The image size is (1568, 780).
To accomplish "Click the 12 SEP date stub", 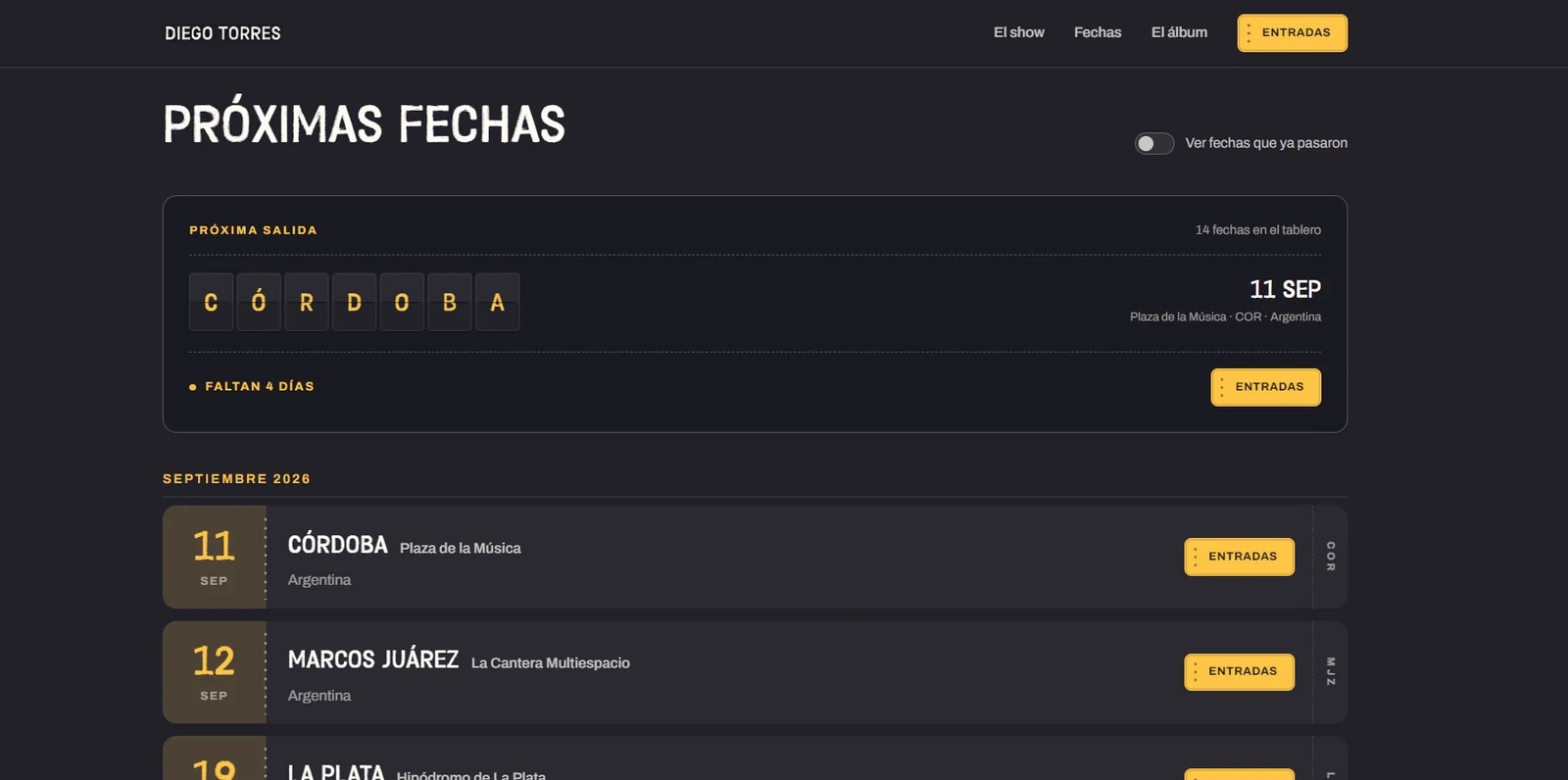I will 214,672.
